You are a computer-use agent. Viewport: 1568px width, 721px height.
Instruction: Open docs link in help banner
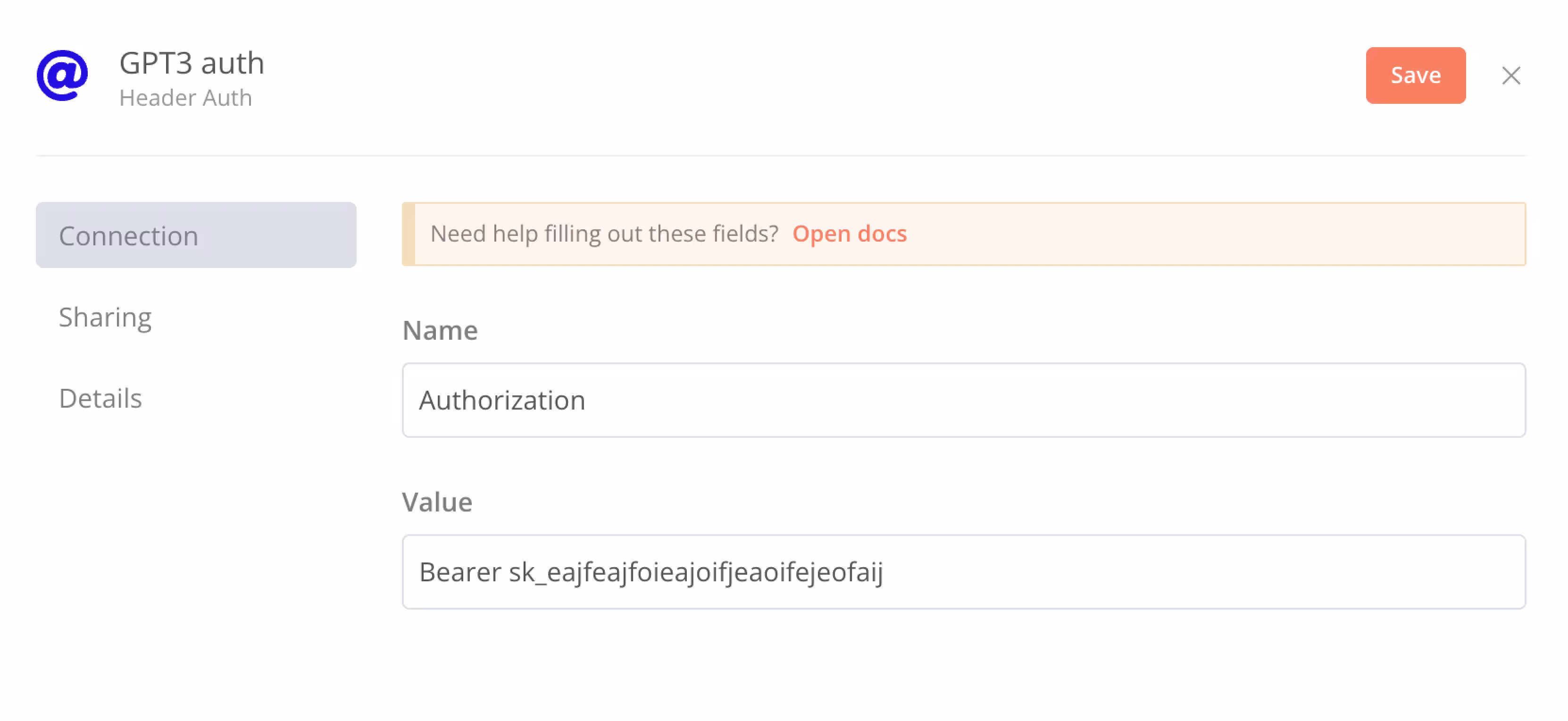pyautogui.click(x=849, y=234)
